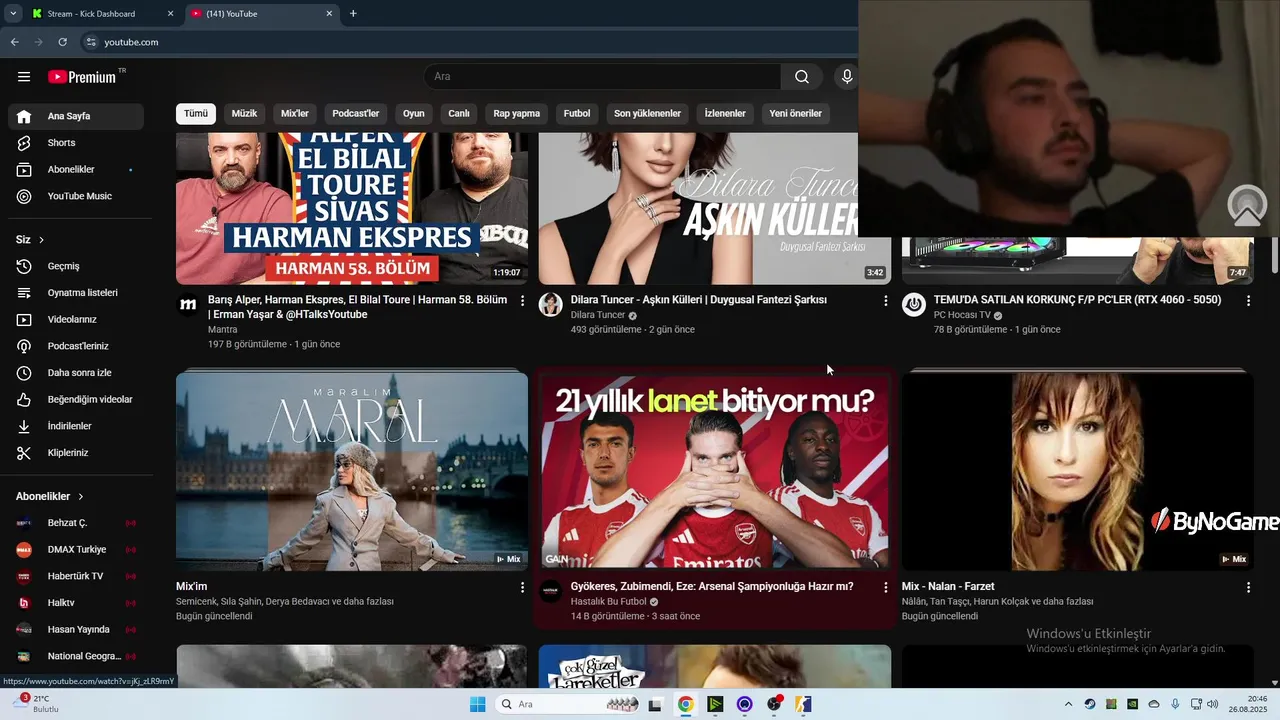
Task: Select the Oyun filter chip
Action: coord(414,114)
